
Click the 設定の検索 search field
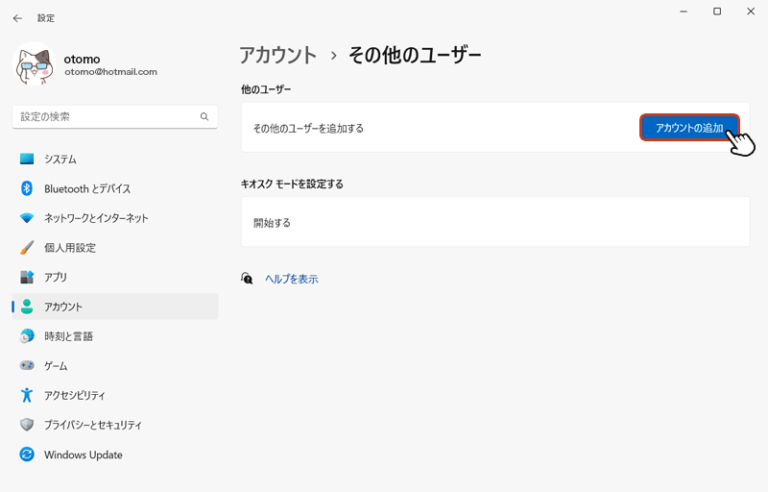(x=105, y=117)
